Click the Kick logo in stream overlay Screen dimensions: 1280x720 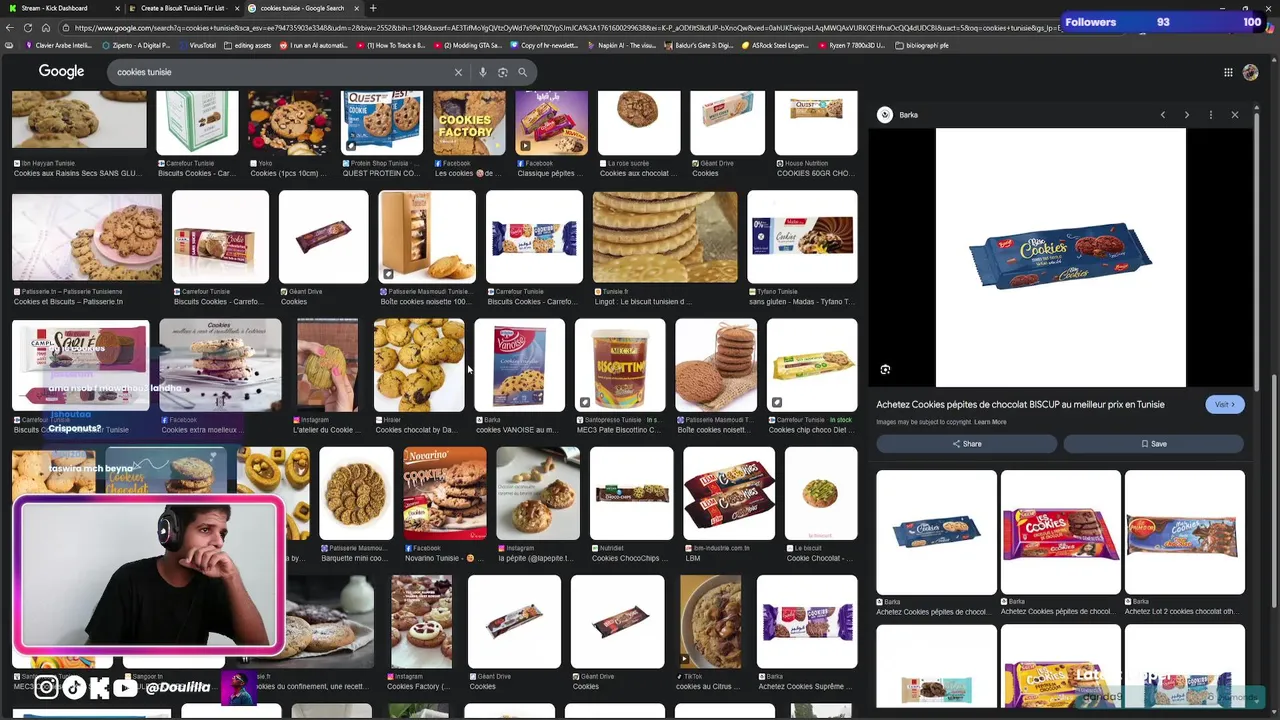99,687
